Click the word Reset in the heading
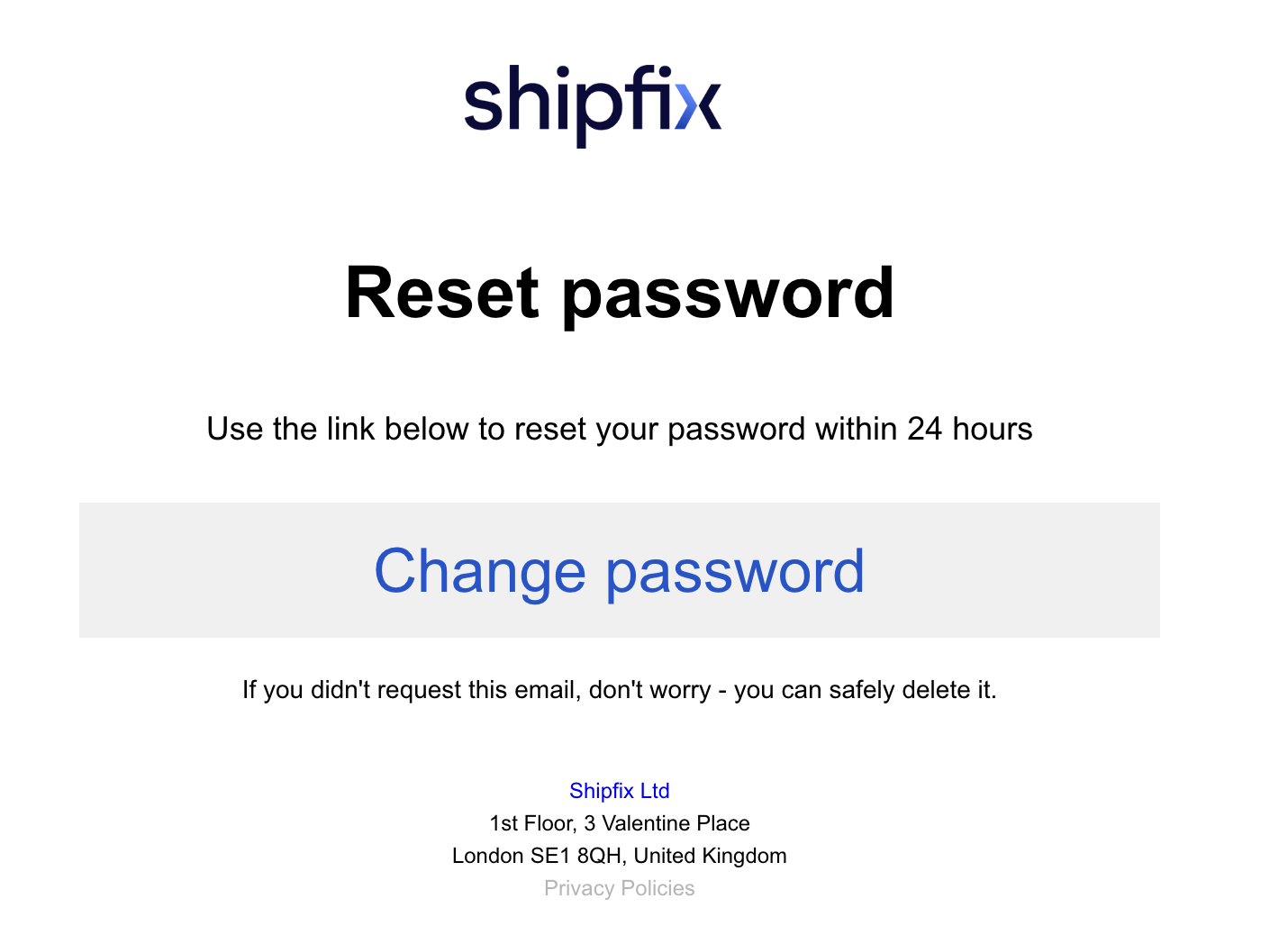The width and height of the screenshot is (1288, 944). [x=441, y=293]
